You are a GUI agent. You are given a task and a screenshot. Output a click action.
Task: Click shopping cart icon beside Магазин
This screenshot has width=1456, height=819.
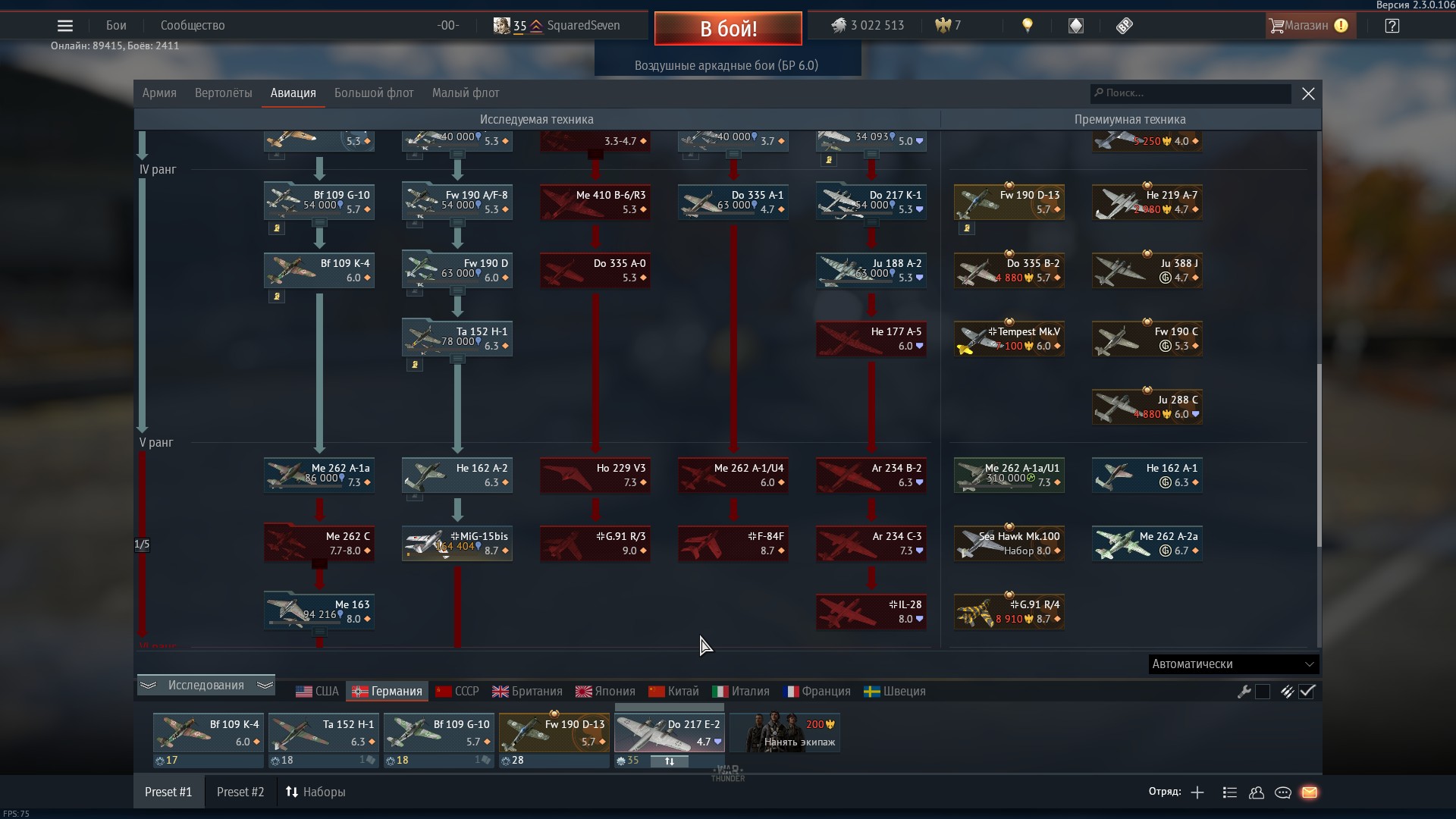[x=1276, y=26]
